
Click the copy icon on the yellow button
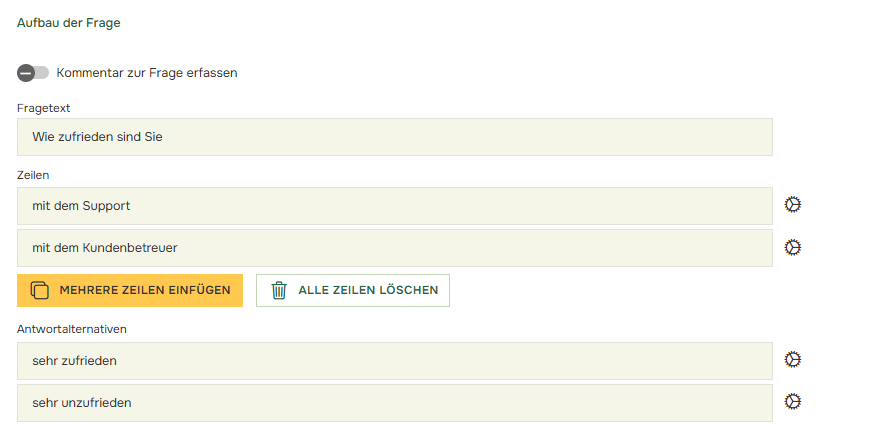pos(40,291)
